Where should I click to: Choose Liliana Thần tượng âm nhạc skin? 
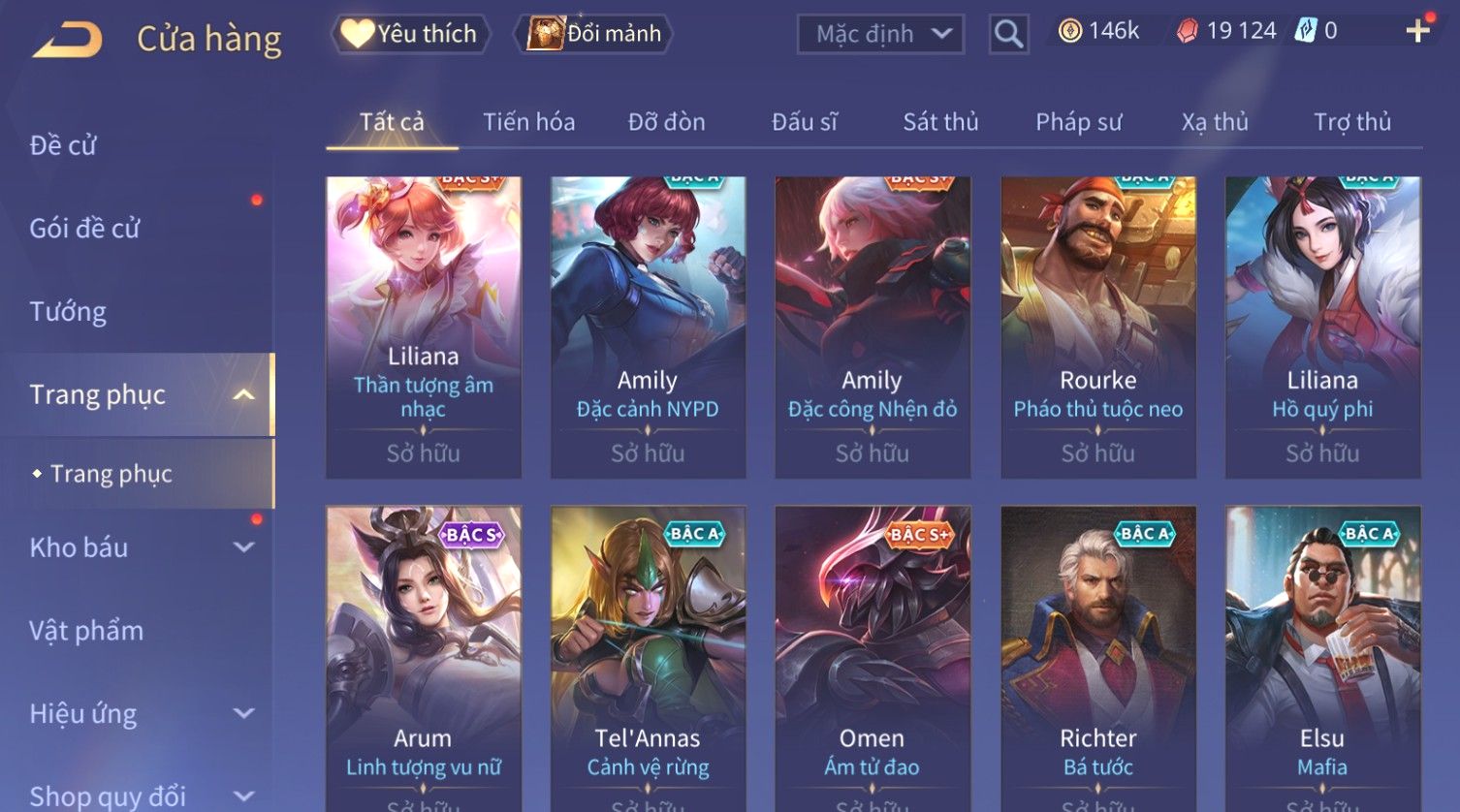424,328
